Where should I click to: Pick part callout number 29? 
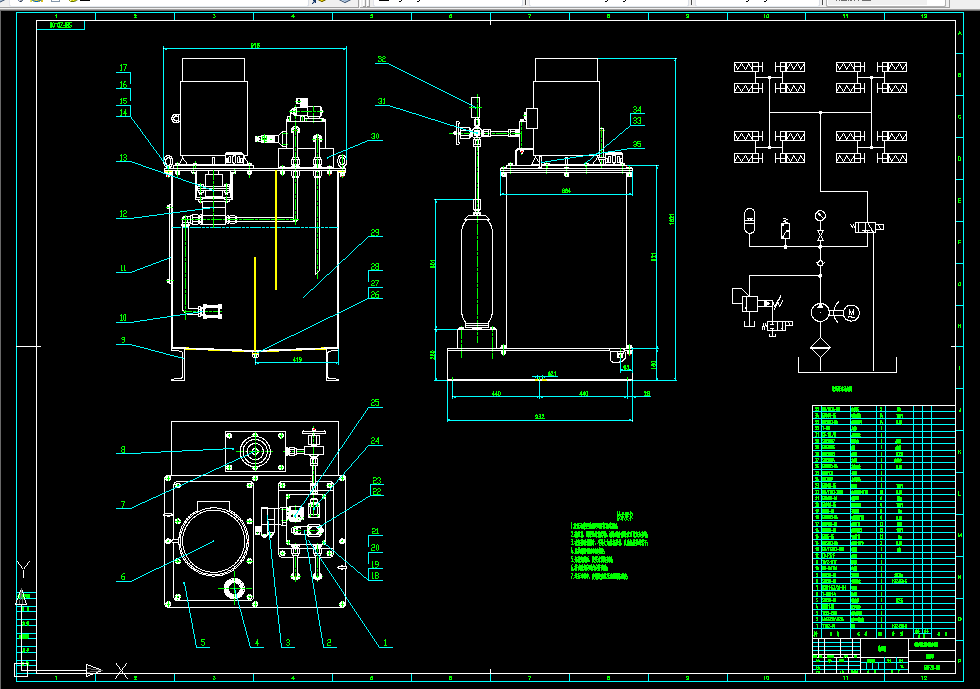(x=375, y=233)
